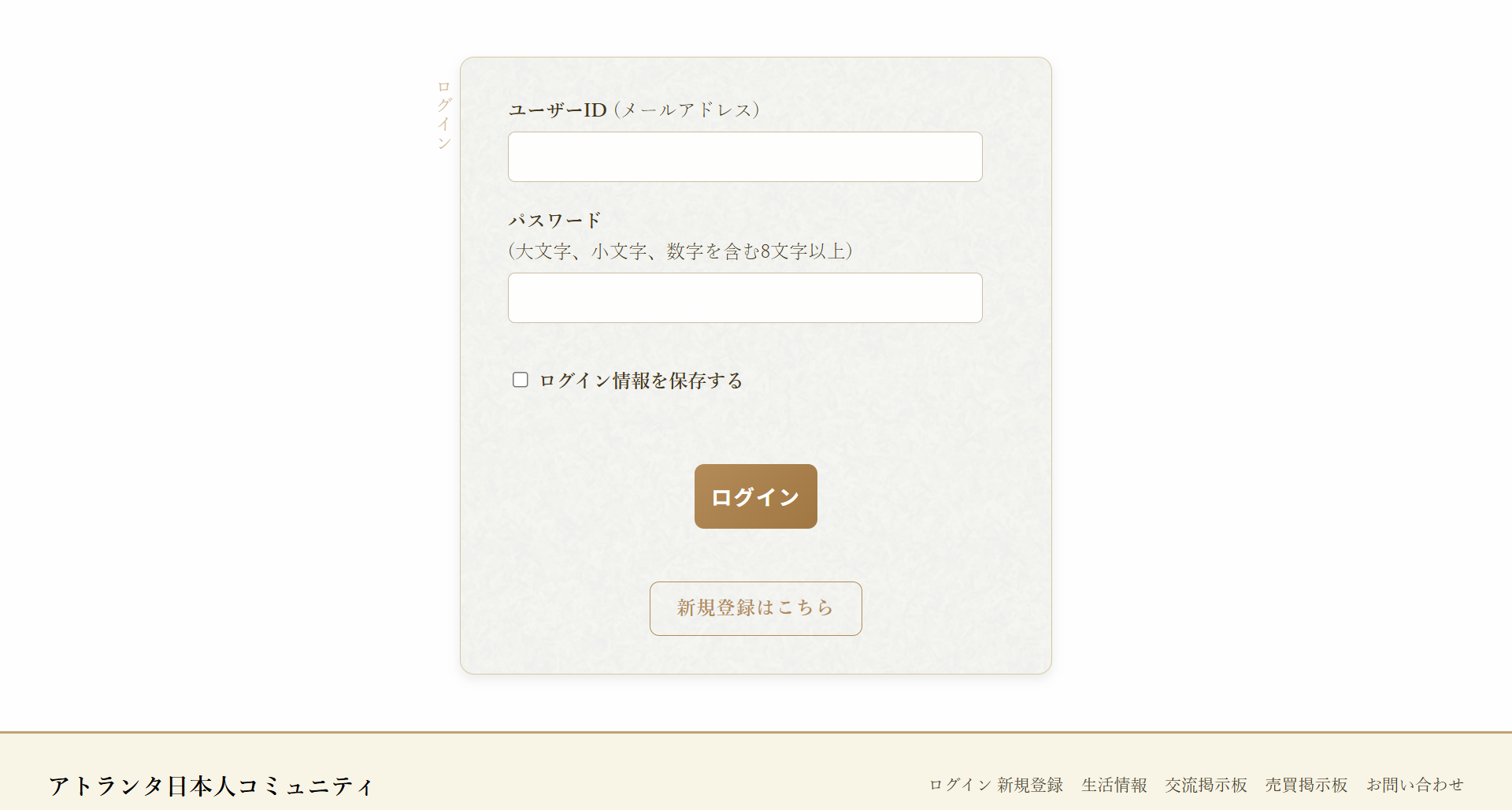Click the 交流掲示板 footer link
Viewport: 1512px width, 810px height.
tap(1205, 785)
